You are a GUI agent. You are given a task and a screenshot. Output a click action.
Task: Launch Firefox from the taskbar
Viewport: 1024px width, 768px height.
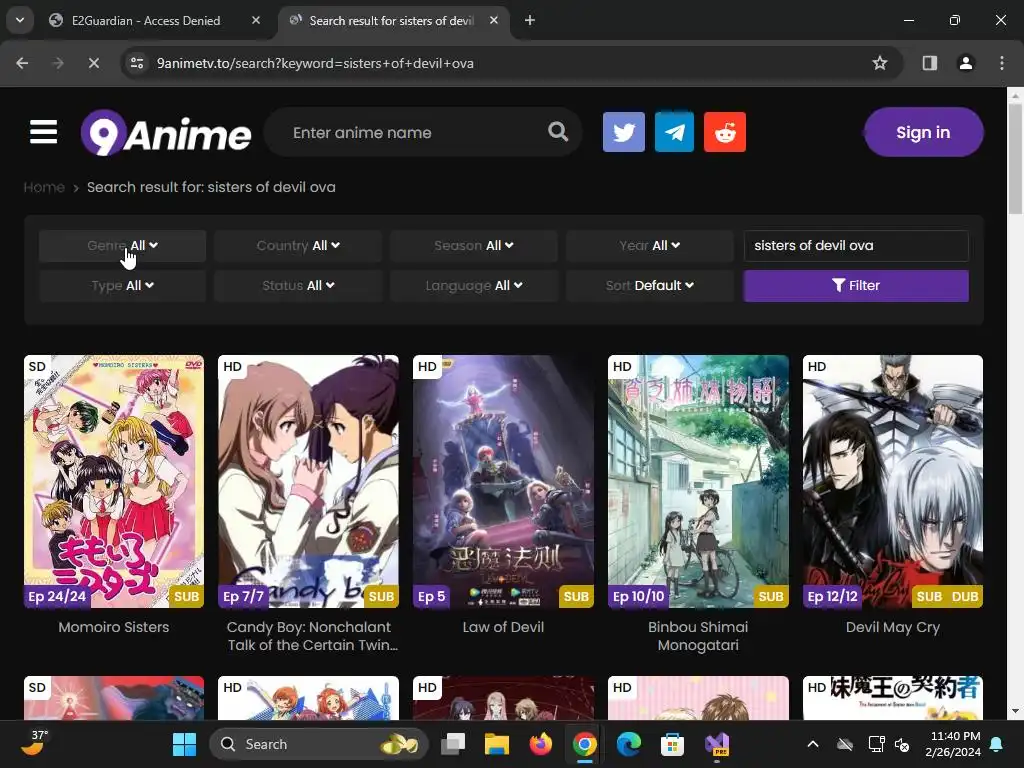tap(541, 744)
